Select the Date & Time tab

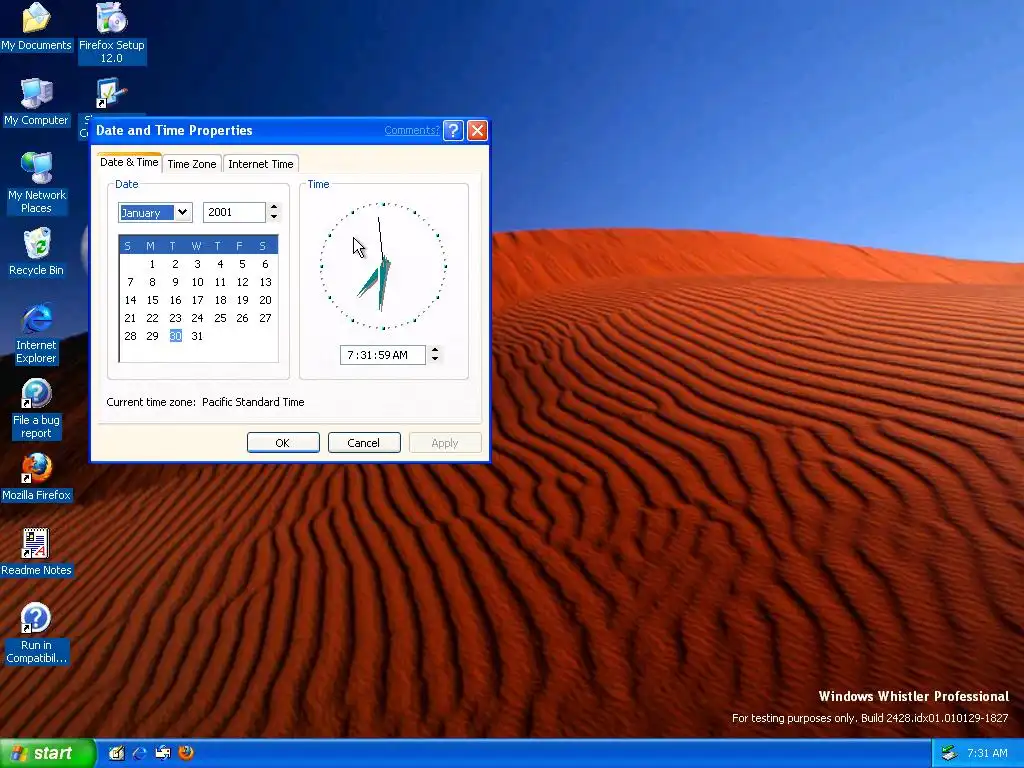(129, 163)
